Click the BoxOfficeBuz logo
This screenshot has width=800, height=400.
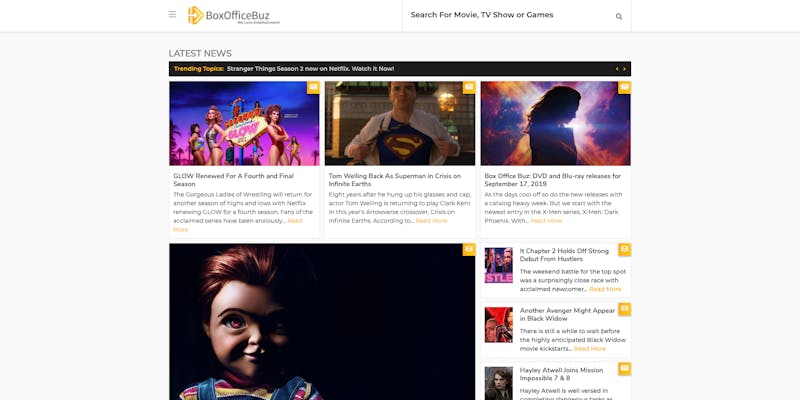coord(234,15)
